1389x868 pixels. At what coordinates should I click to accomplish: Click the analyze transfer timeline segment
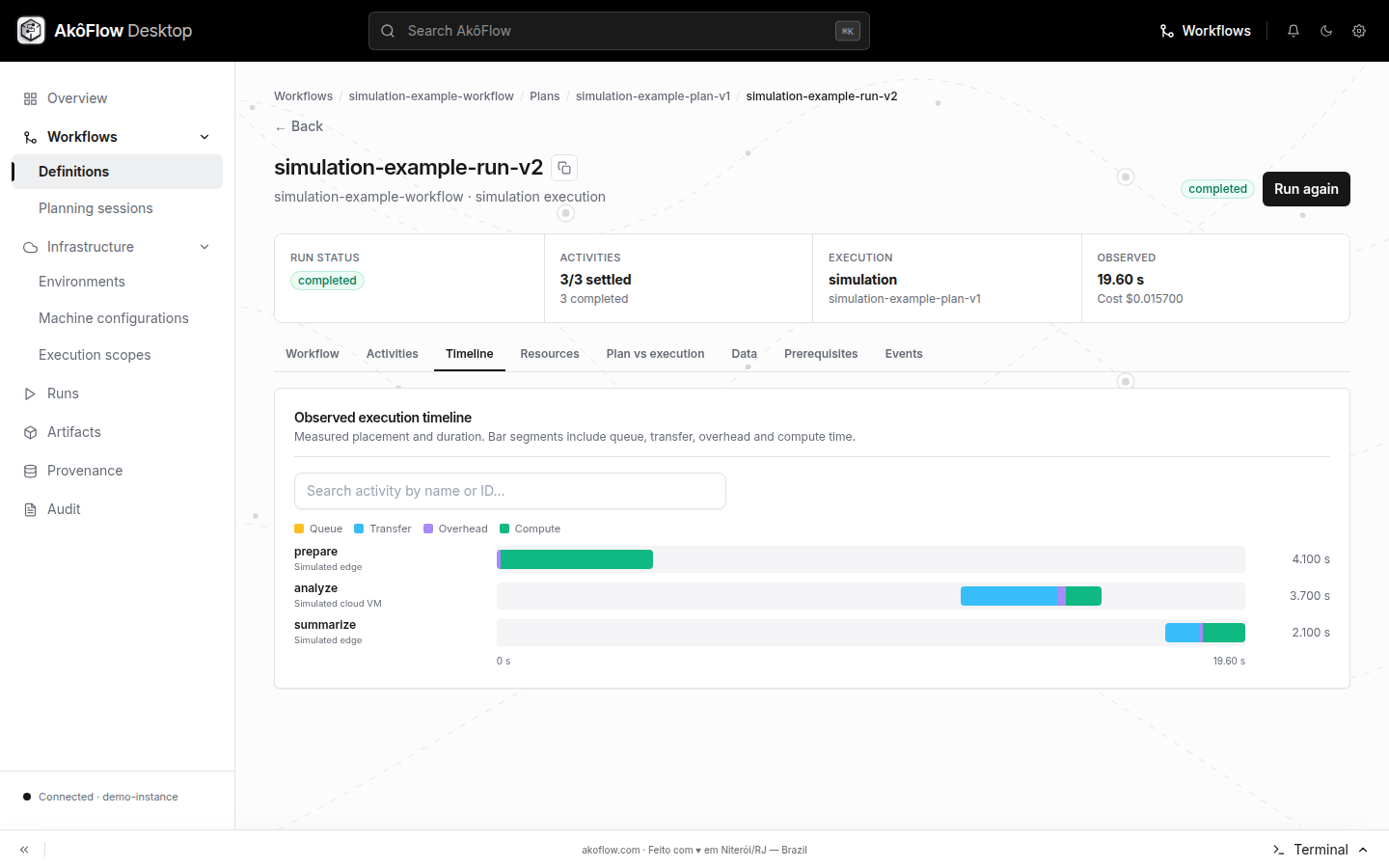[1009, 596]
